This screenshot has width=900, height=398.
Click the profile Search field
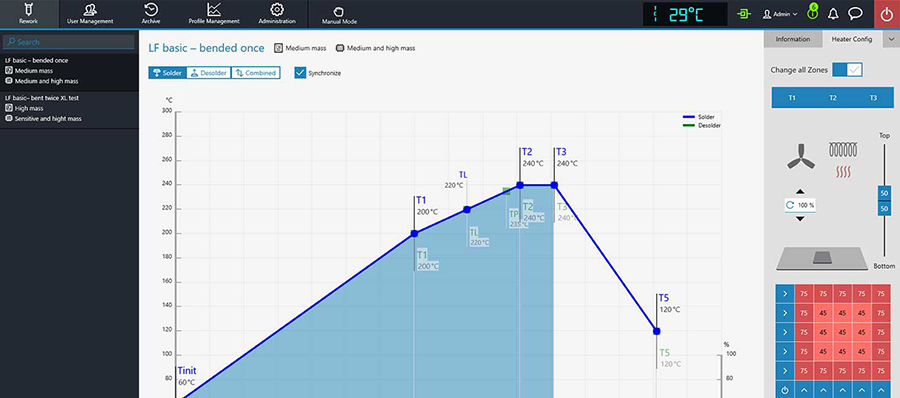69,42
